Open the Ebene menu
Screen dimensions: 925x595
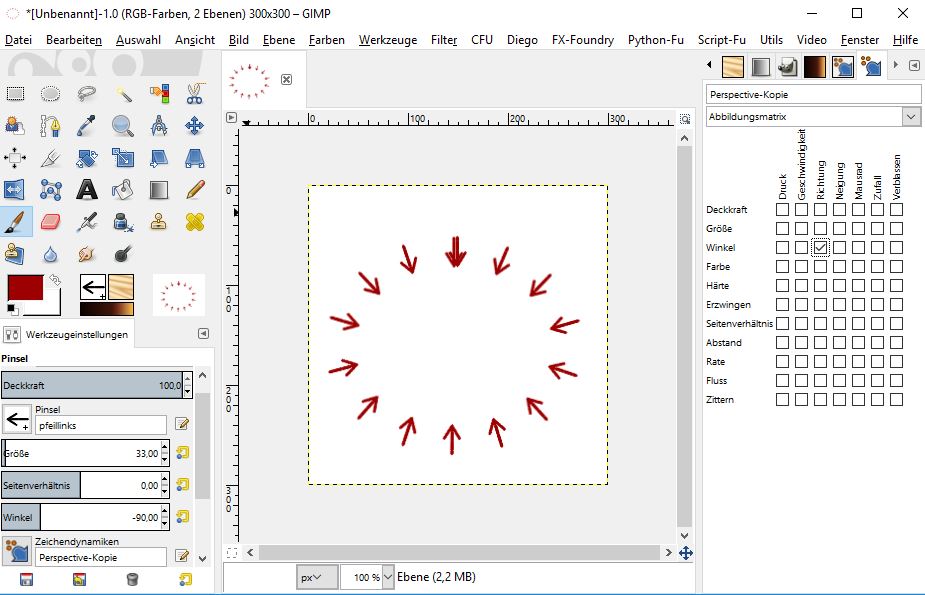pyautogui.click(x=279, y=40)
